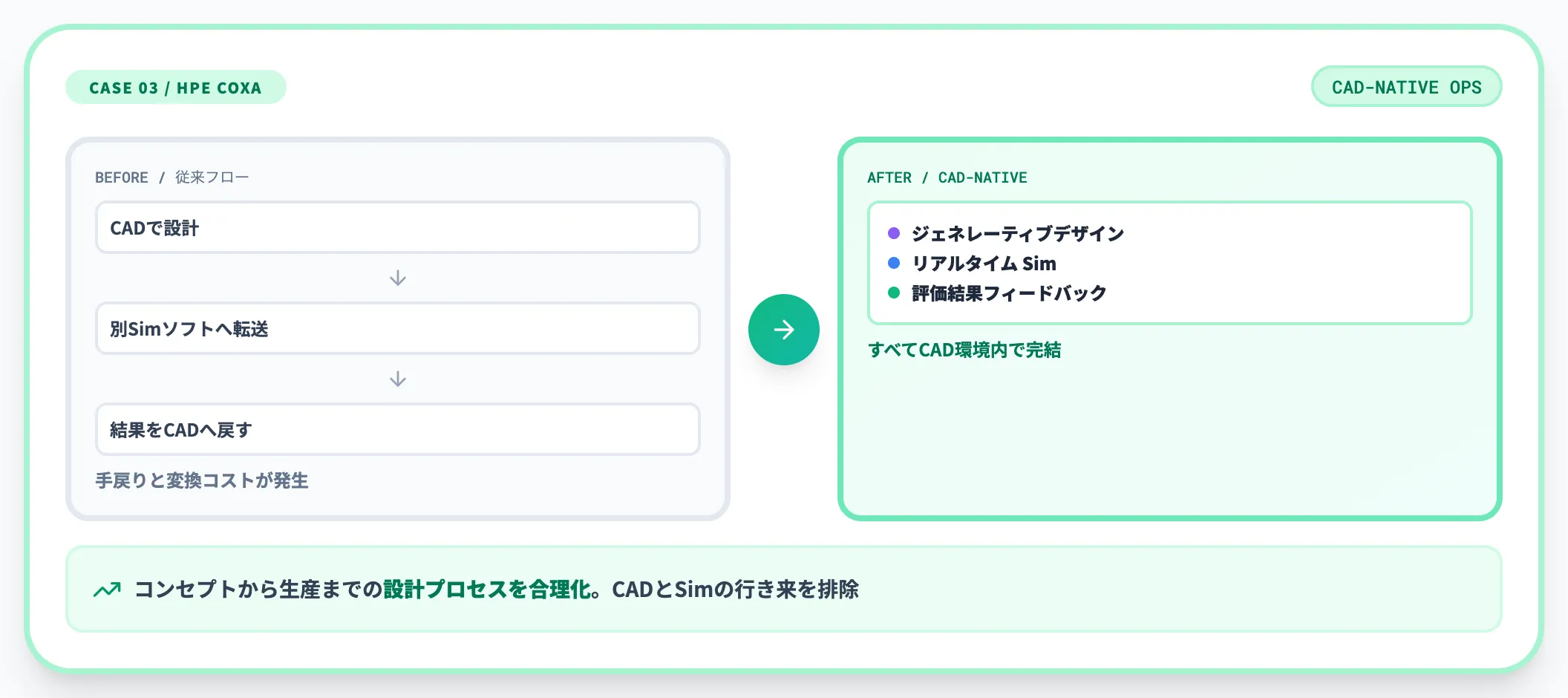
Task: Click the リアルタイム Sim list item
Action: click(984, 264)
